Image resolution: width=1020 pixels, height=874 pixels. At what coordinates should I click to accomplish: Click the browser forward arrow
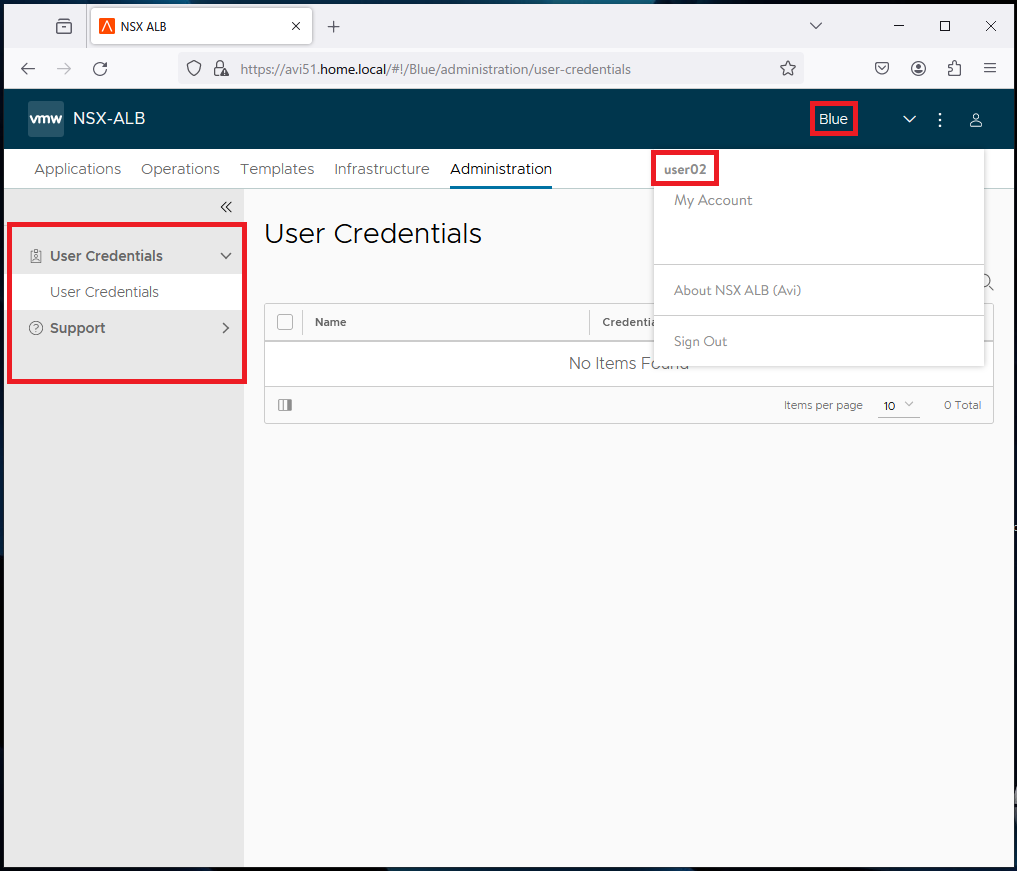tap(64, 69)
